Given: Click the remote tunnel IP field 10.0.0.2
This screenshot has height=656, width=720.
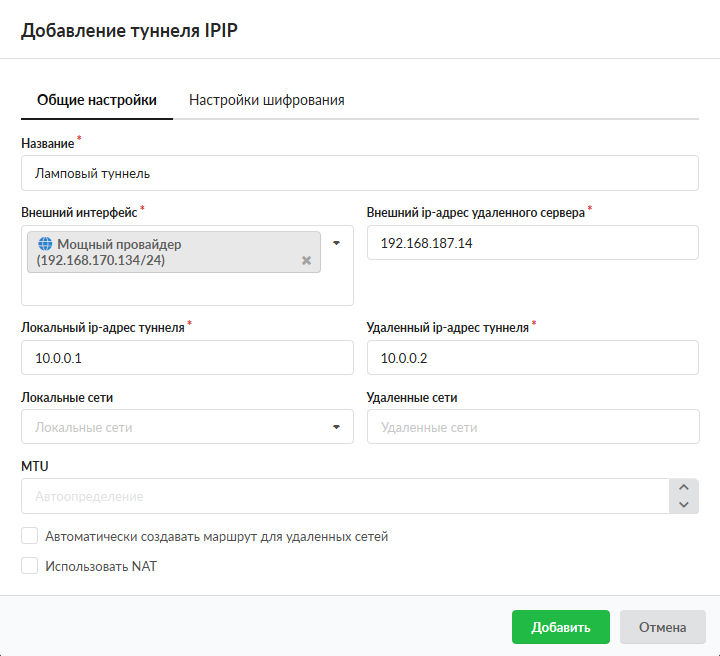Looking at the screenshot, I should point(532,357).
